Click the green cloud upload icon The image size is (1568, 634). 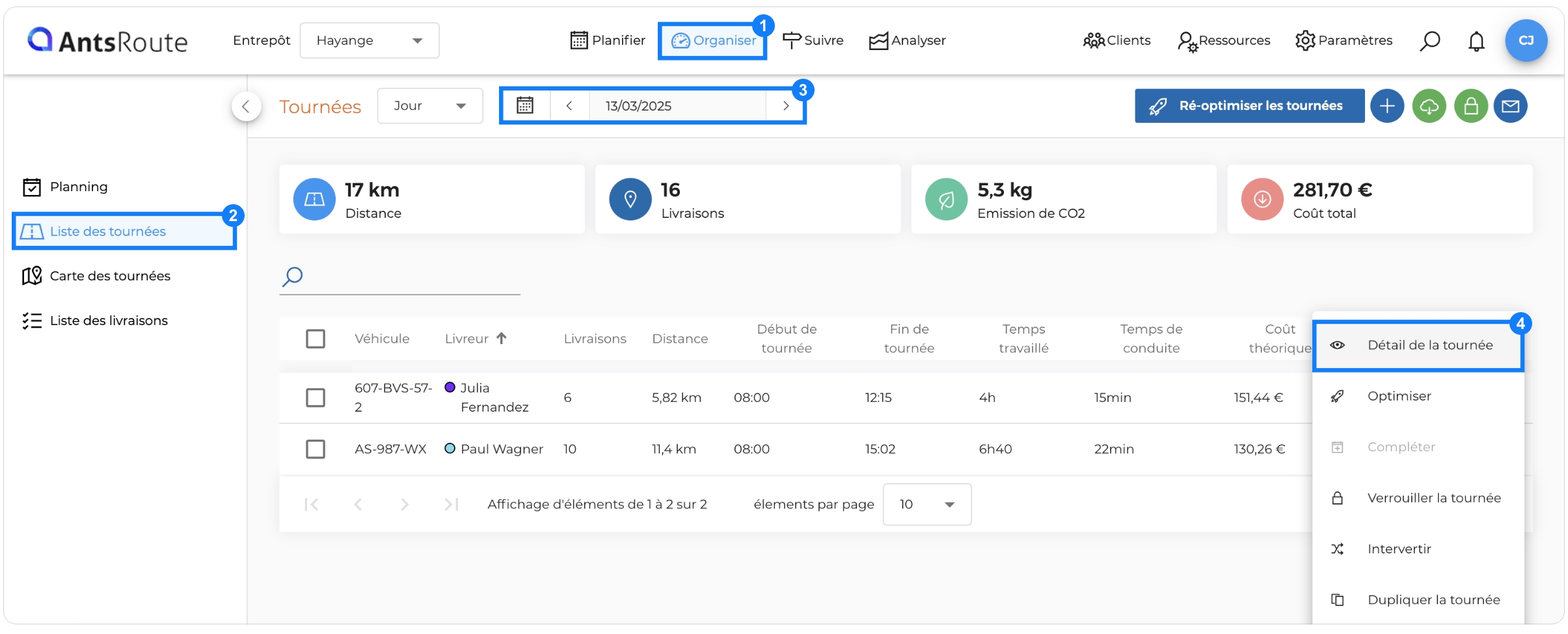(x=1429, y=105)
